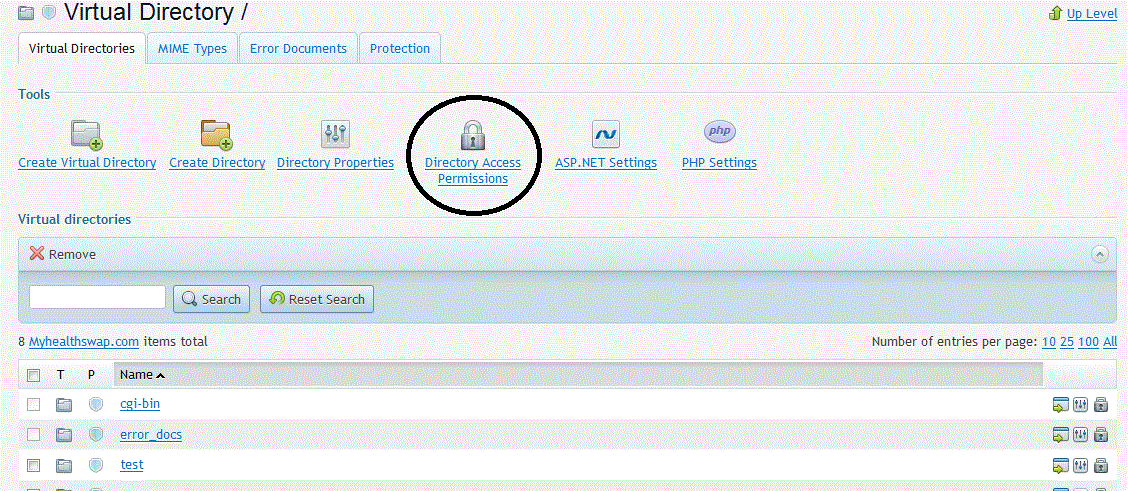This screenshot has height=491, width=1128.
Task: Click the Create Virtual Directory icon
Action: pyautogui.click(x=87, y=134)
